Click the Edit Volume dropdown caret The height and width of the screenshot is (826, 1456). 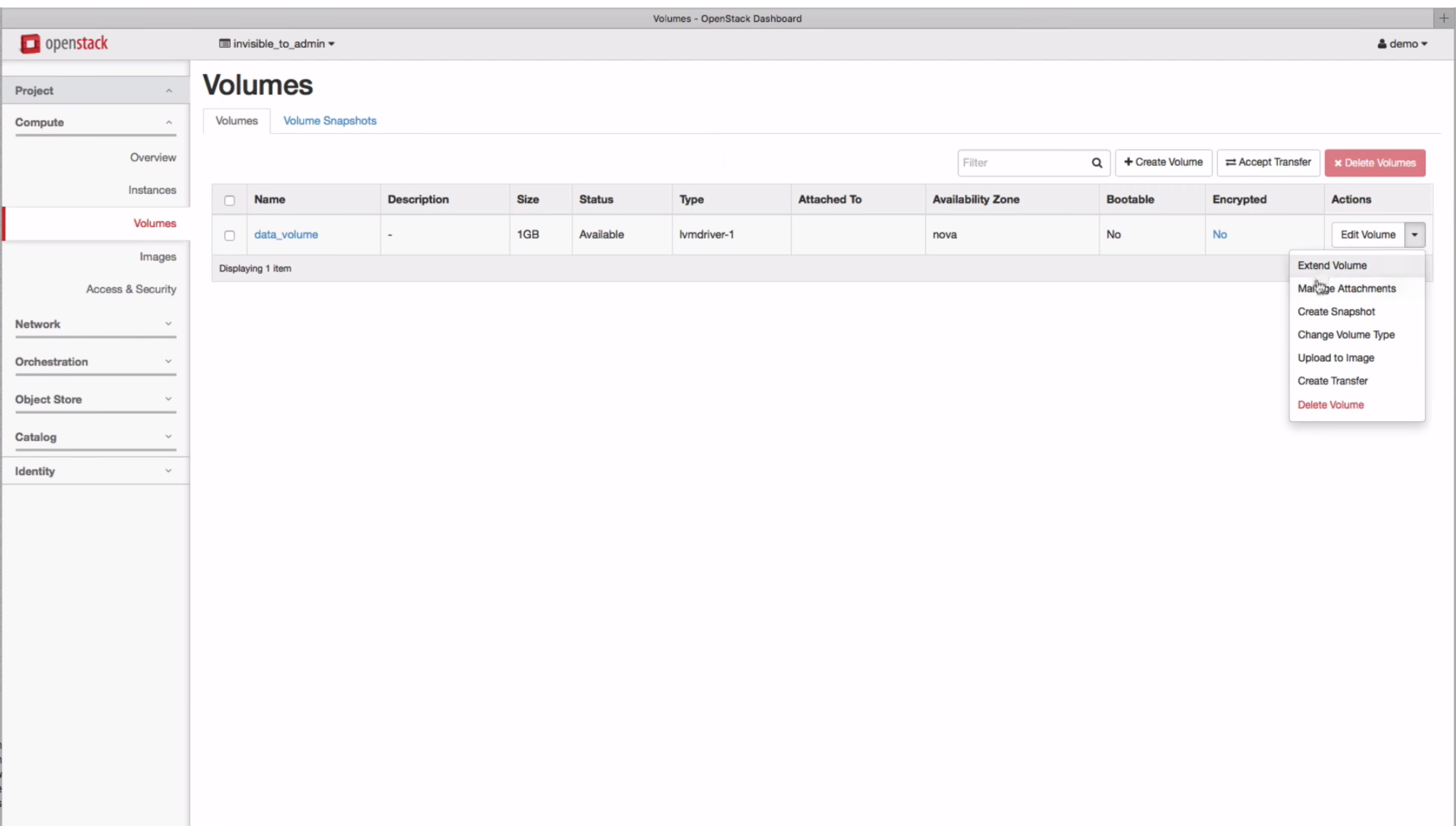point(1414,235)
